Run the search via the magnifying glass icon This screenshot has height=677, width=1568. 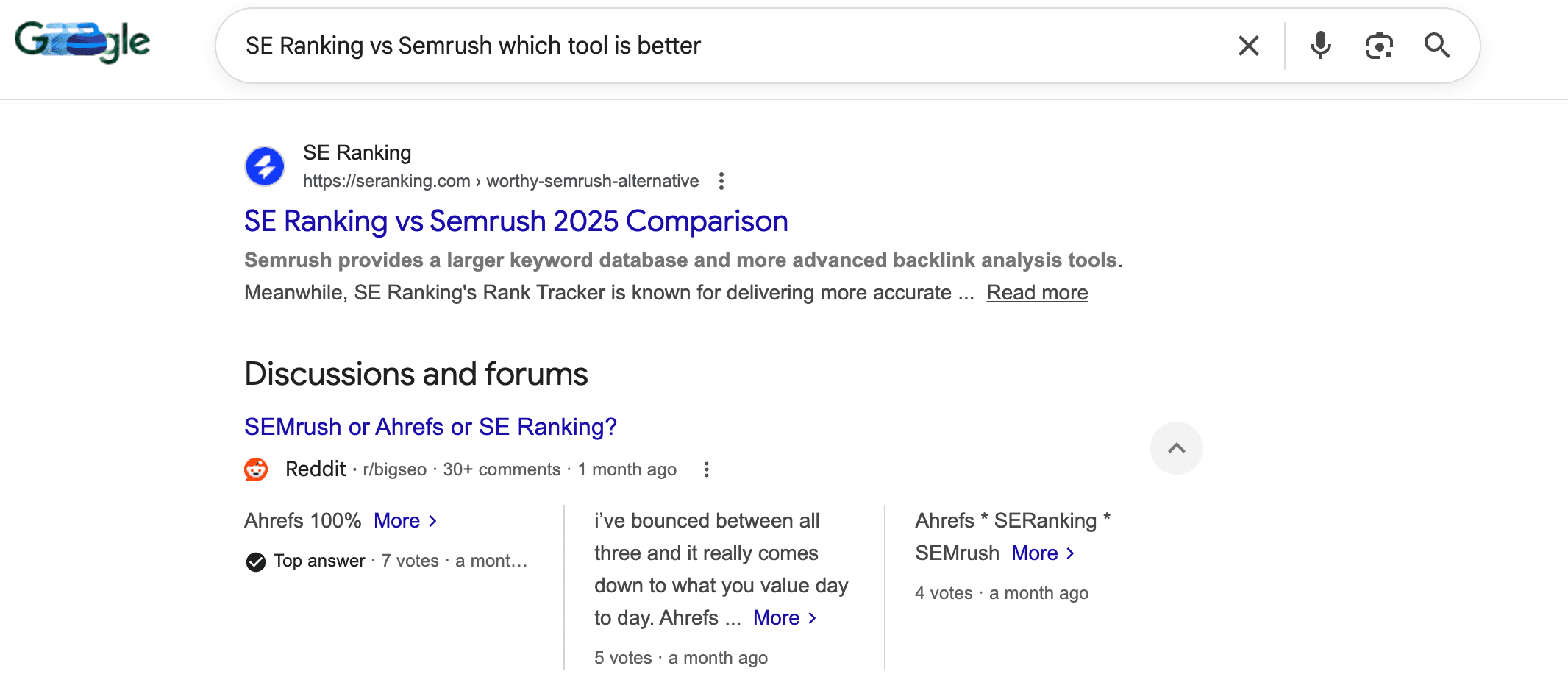pyautogui.click(x=1437, y=46)
